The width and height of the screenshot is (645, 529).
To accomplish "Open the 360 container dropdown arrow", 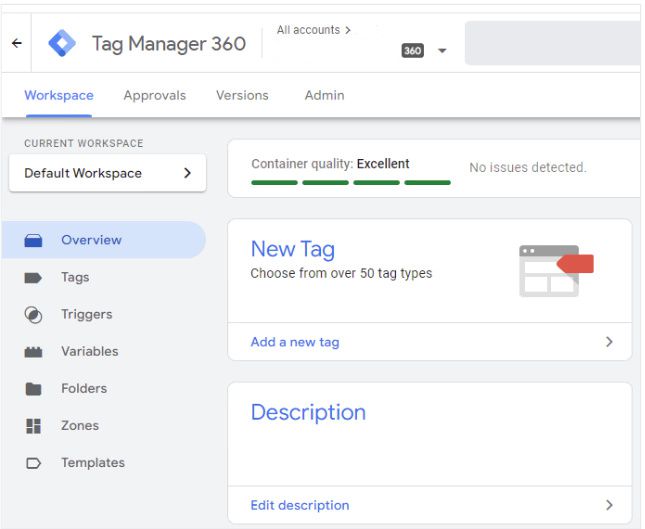I will 442,51.
